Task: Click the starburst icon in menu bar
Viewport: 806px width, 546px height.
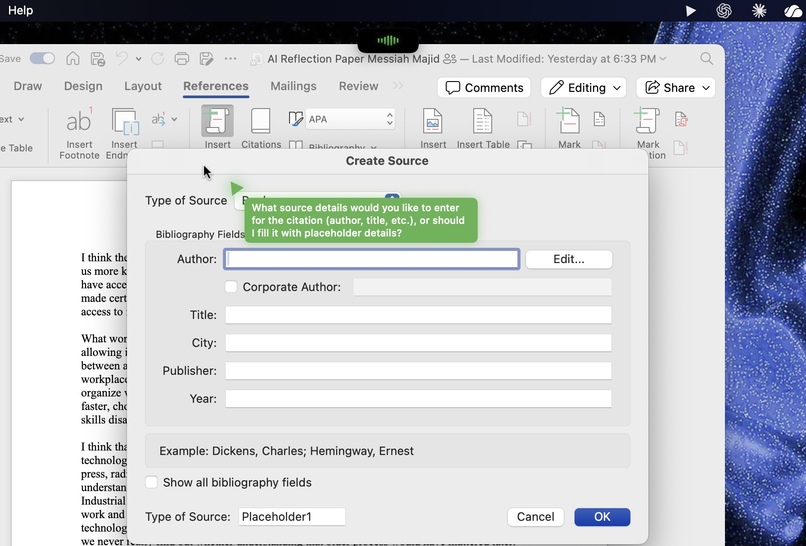Action: click(x=759, y=11)
